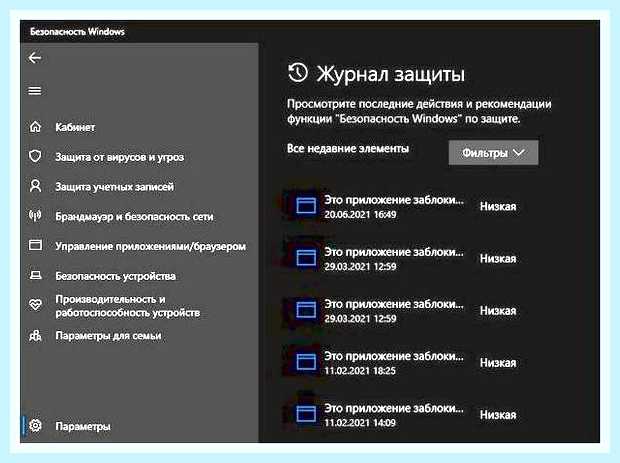Select Защита учетных записей
This screenshot has height=463, width=620.
[x=115, y=187]
